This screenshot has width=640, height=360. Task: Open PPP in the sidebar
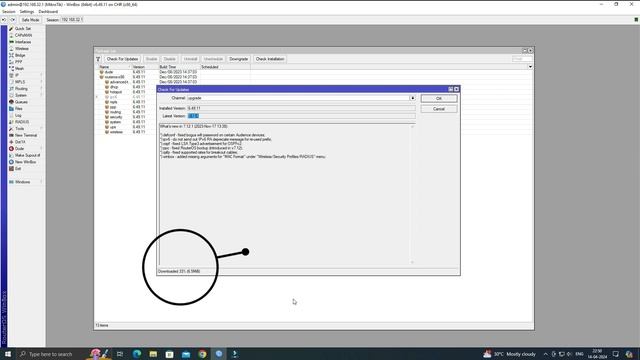[18, 62]
